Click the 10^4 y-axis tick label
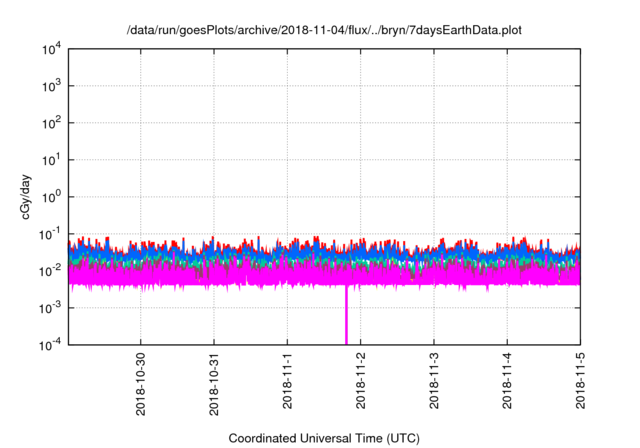 click(51, 49)
